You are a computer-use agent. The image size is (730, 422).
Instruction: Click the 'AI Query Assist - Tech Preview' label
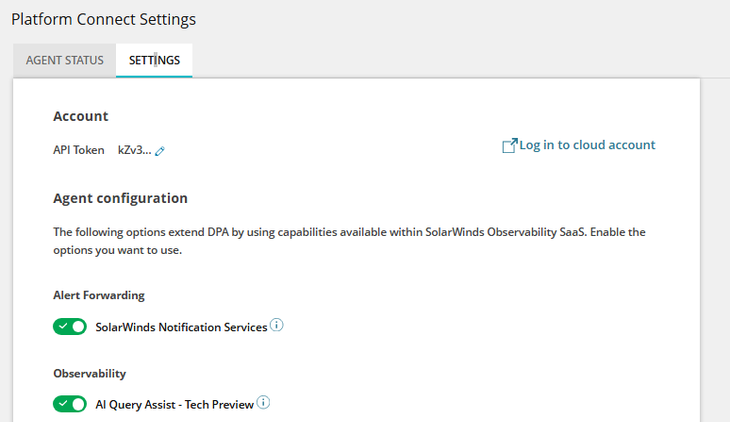click(174, 404)
